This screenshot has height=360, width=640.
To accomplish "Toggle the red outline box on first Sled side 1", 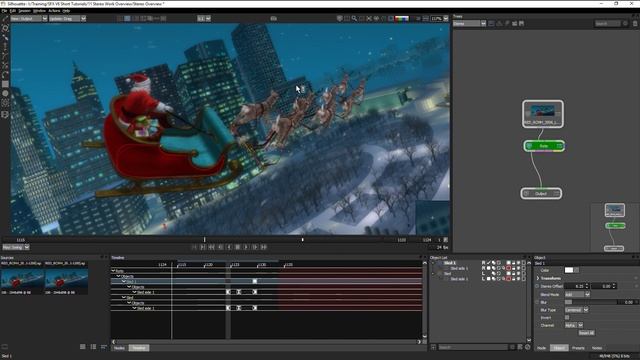I will click(x=509, y=269).
